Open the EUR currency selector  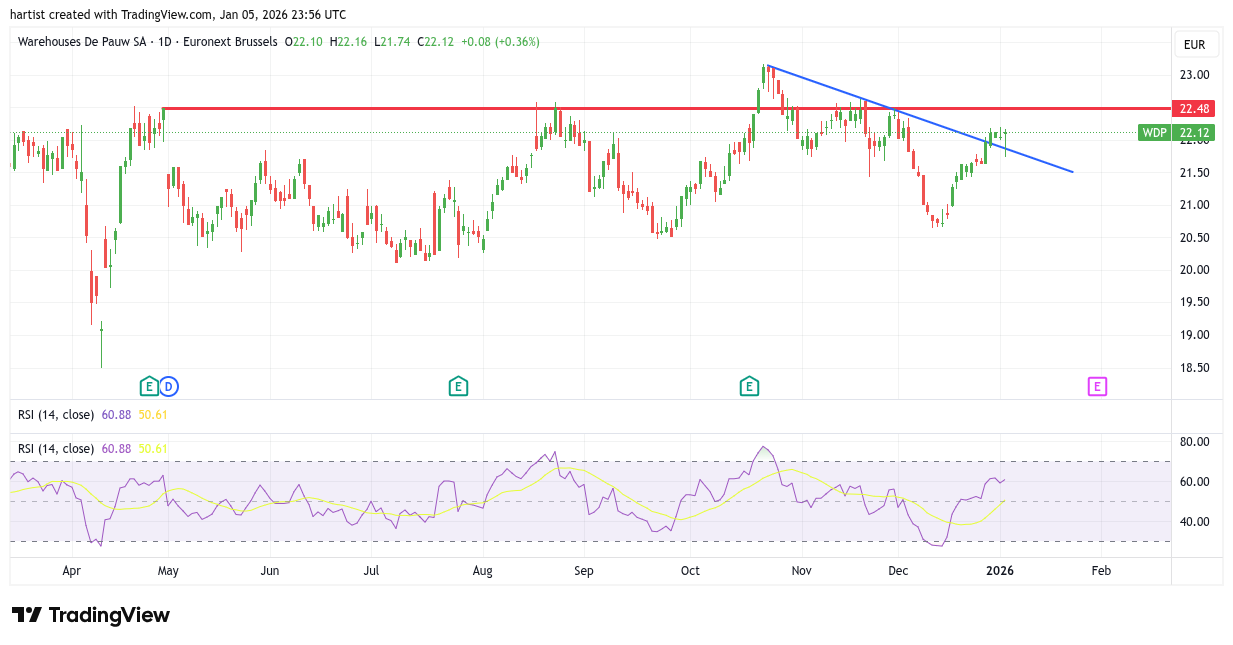point(1194,45)
